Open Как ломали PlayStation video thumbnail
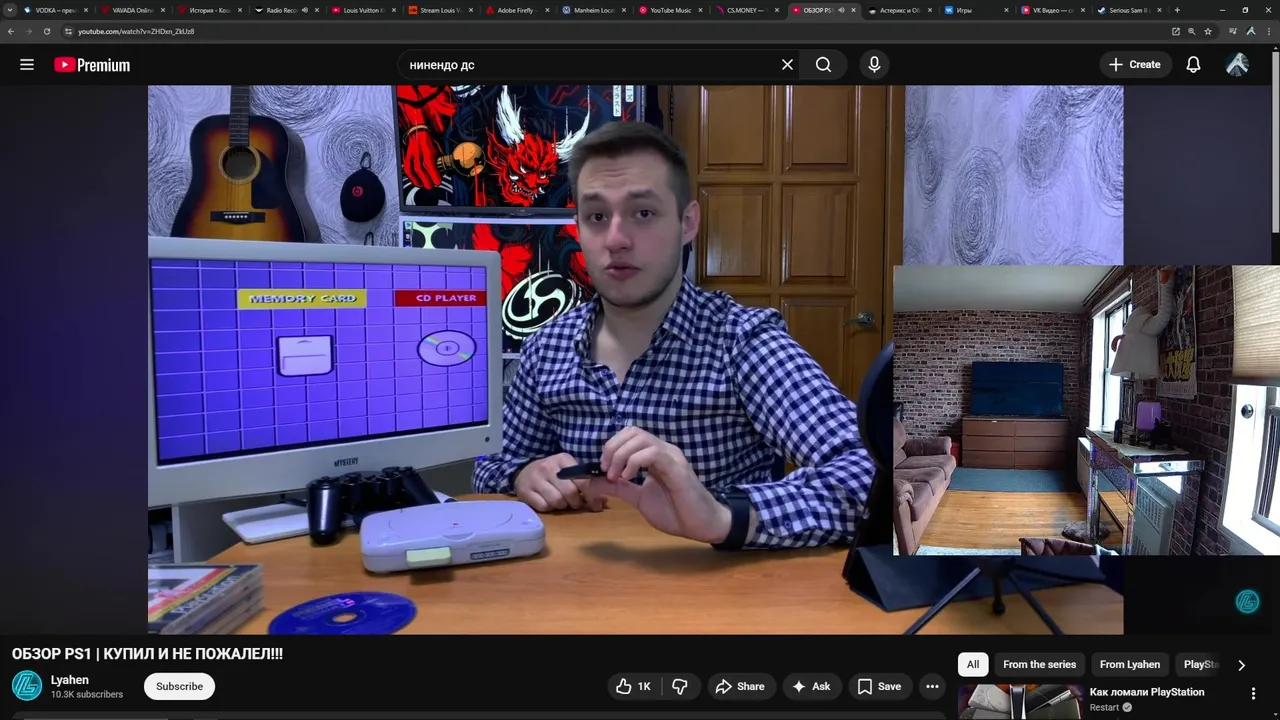The width and height of the screenshot is (1280, 720). click(x=1020, y=702)
